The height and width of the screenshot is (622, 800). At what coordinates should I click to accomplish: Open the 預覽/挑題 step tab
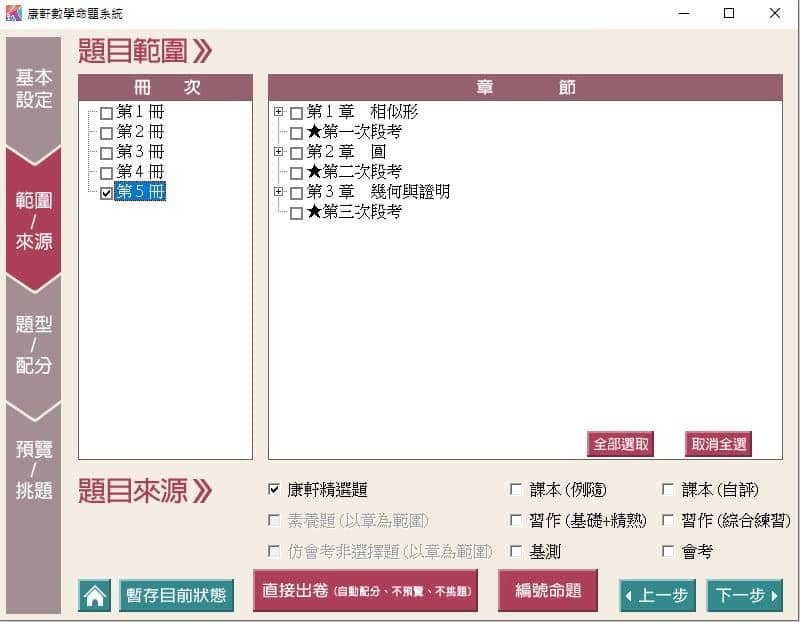(x=33, y=469)
